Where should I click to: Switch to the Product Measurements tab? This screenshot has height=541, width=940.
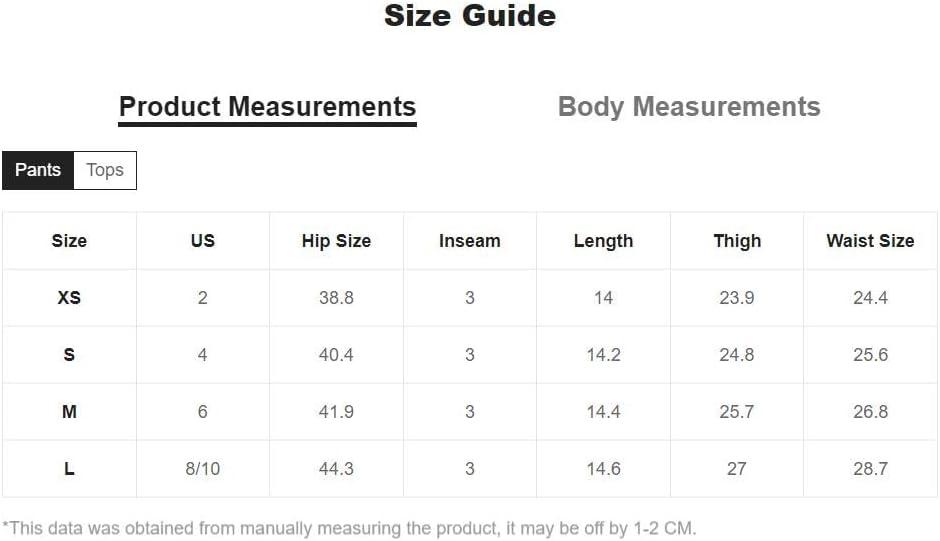(x=267, y=107)
